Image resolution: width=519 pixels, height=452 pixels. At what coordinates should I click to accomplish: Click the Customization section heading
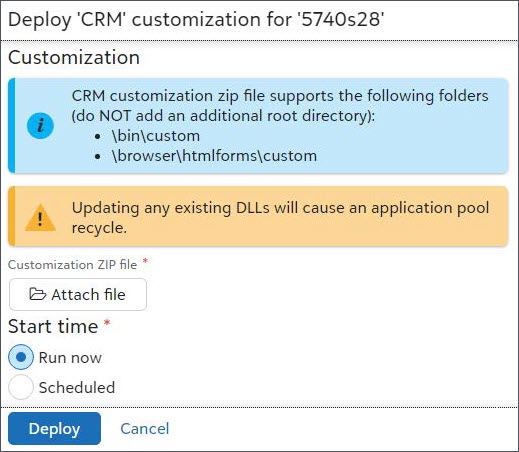pos(74,58)
